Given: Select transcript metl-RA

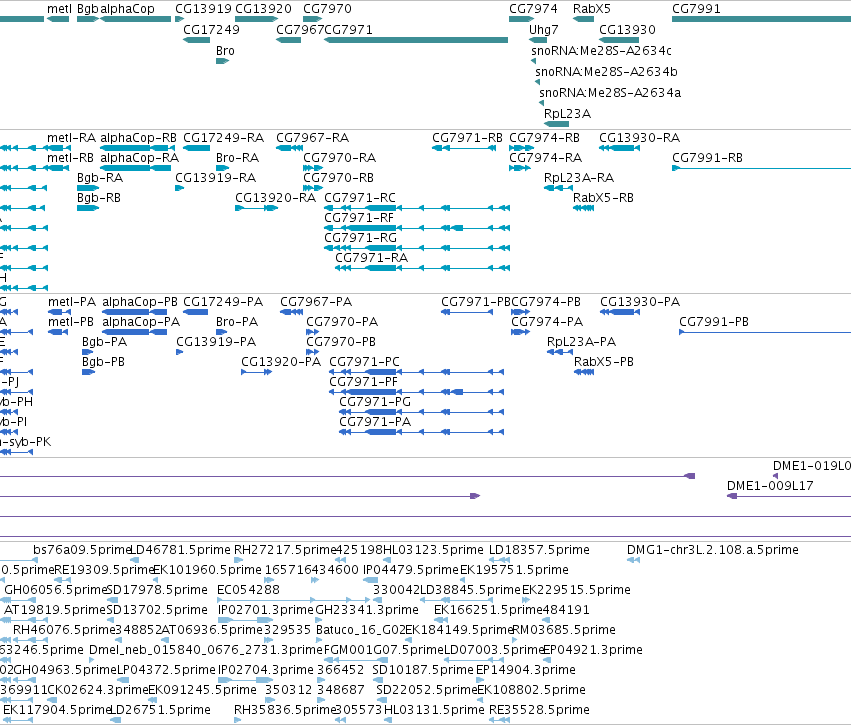Looking at the screenshot, I should point(59,148).
